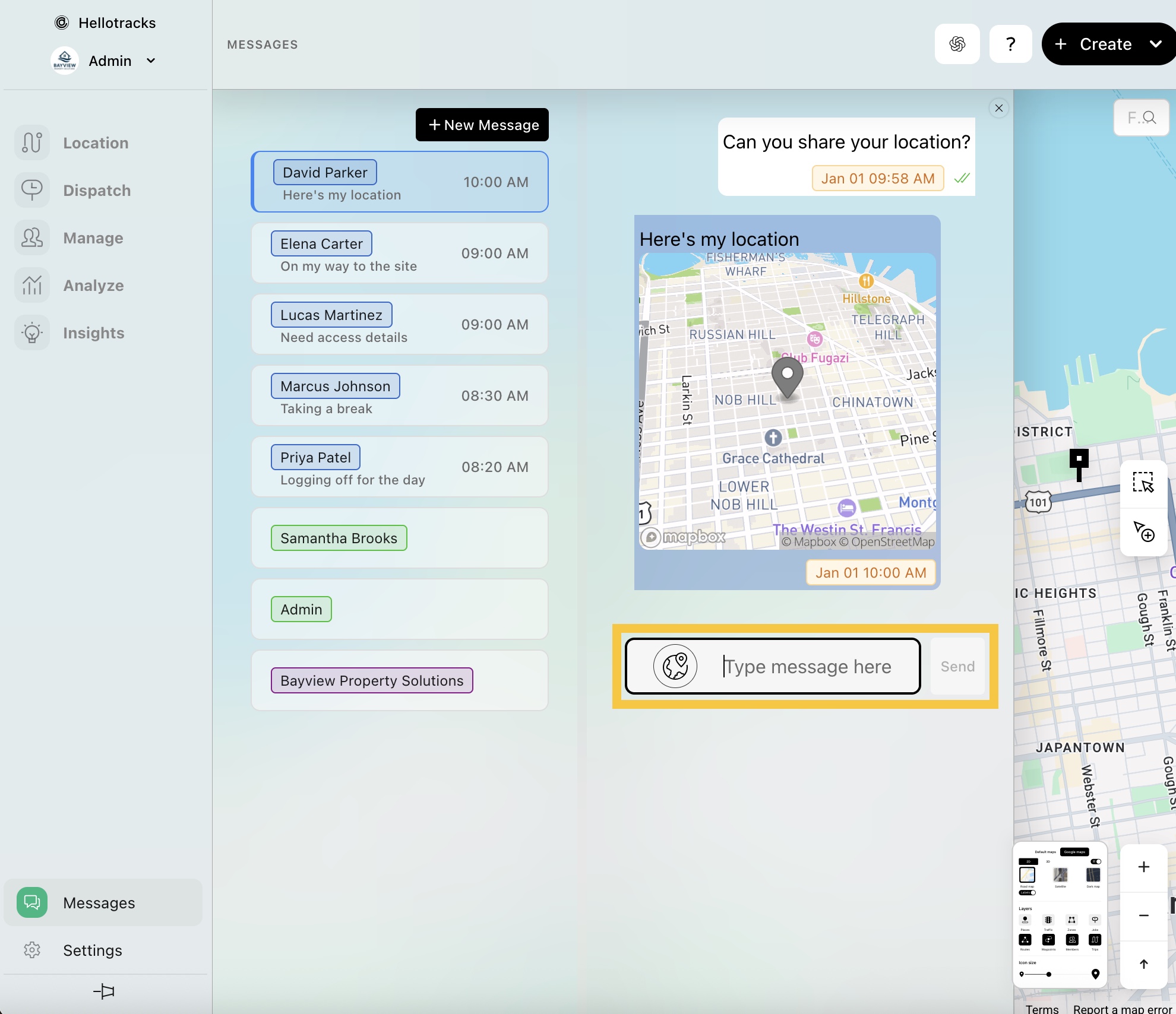Toggle the Members layer off
Image resolution: width=1176 pixels, height=1014 pixels.
point(1072,940)
